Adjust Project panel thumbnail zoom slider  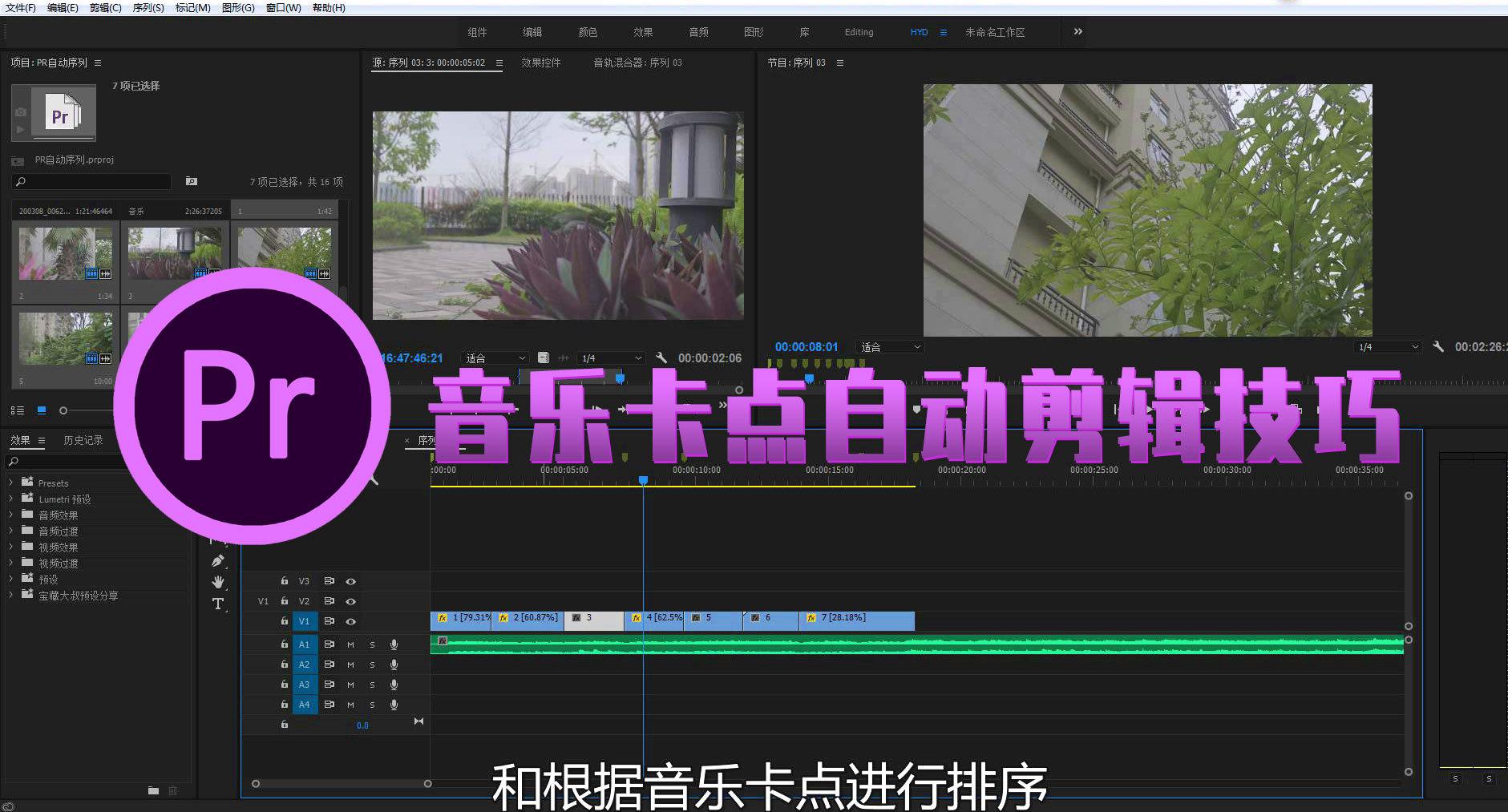click(x=63, y=410)
